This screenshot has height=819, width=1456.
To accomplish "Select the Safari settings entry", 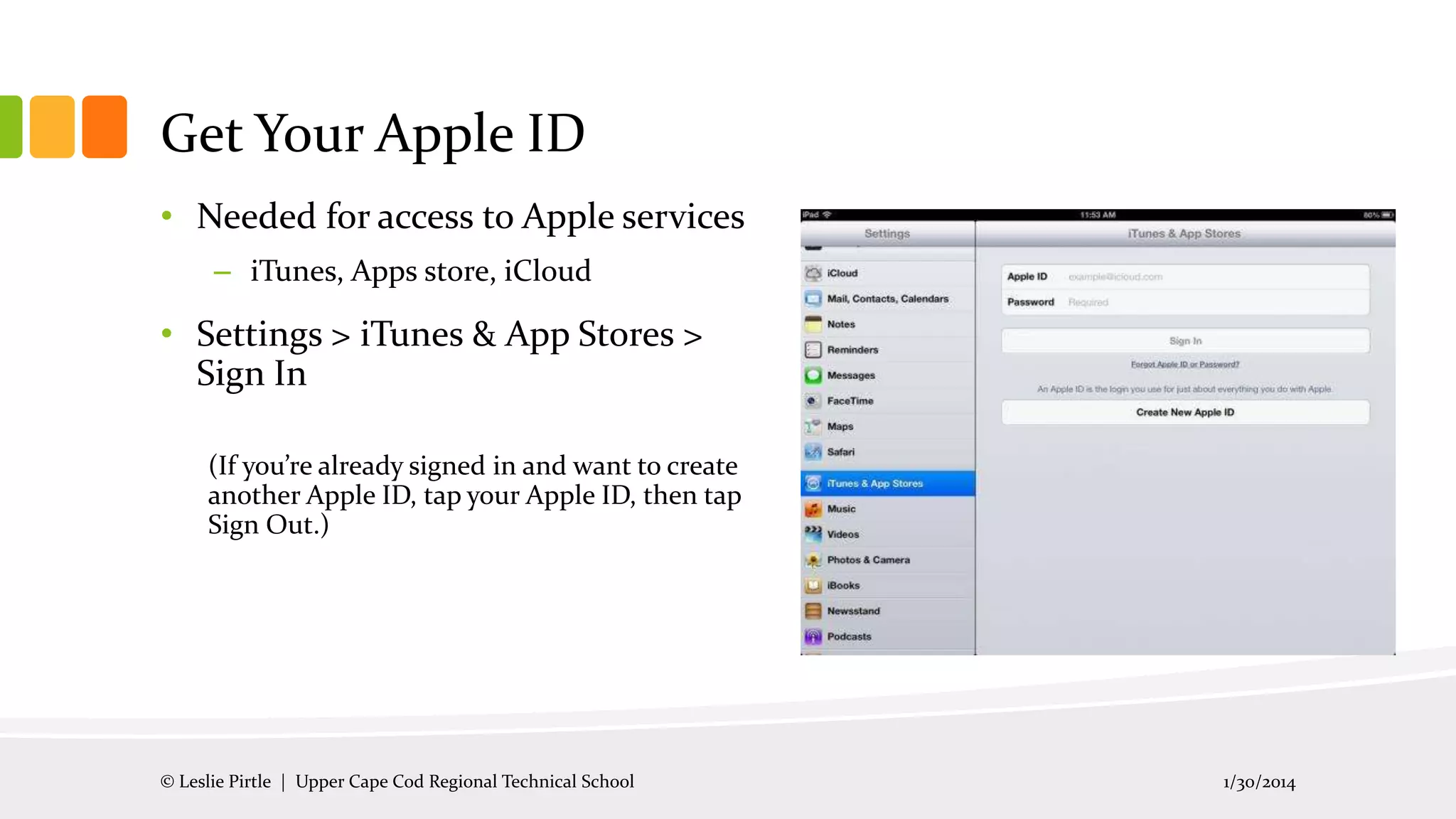I will click(x=888, y=452).
